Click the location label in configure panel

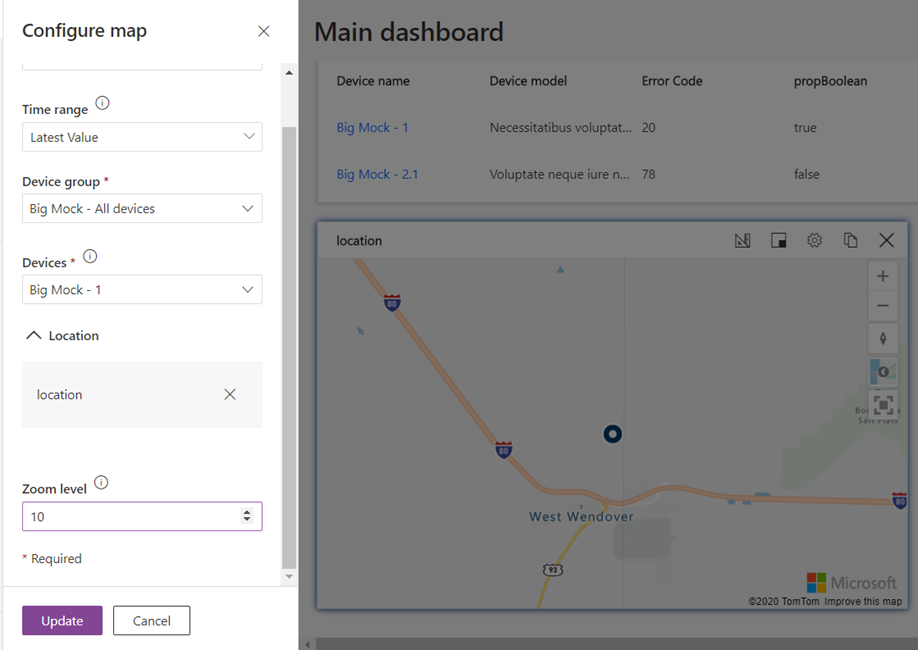59,395
